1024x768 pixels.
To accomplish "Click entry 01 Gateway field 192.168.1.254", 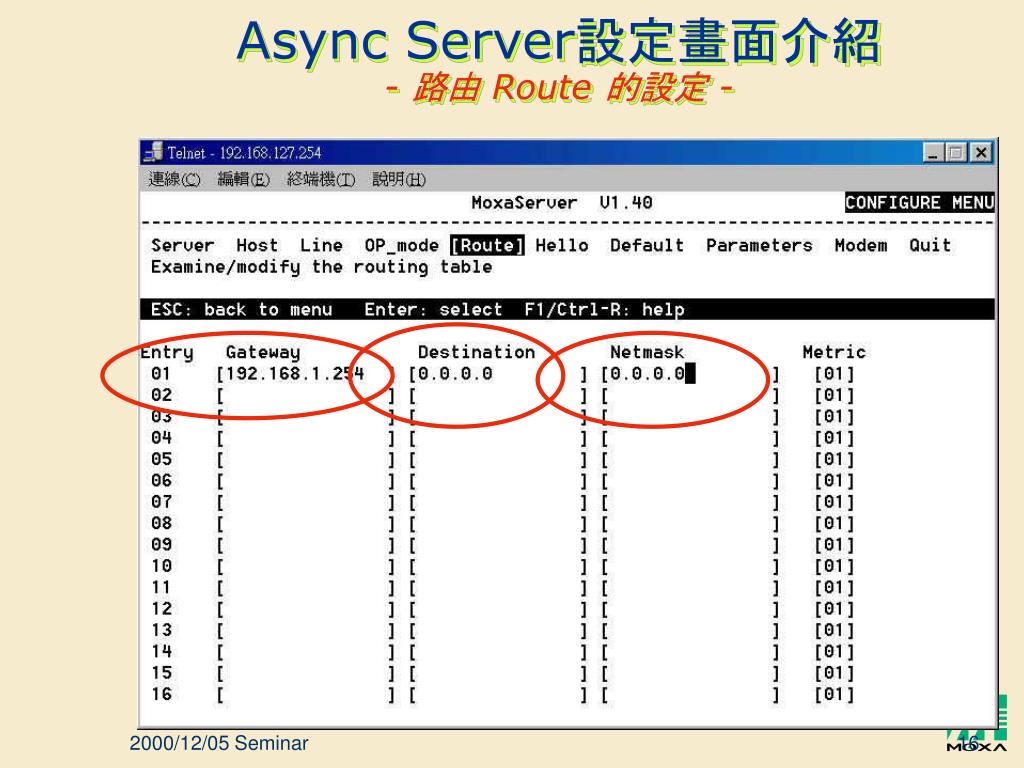I will click(306, 374).
